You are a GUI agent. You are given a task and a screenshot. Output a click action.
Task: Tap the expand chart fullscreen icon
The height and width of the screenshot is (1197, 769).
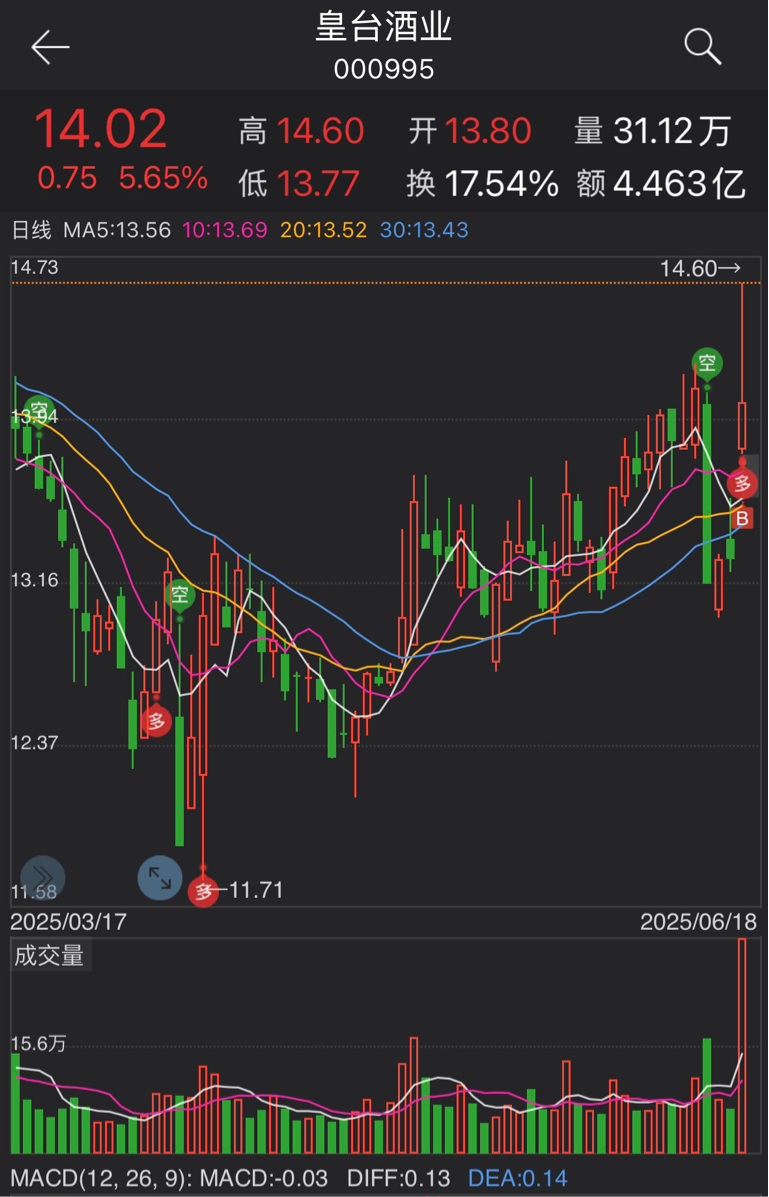(x=160, y=878)
